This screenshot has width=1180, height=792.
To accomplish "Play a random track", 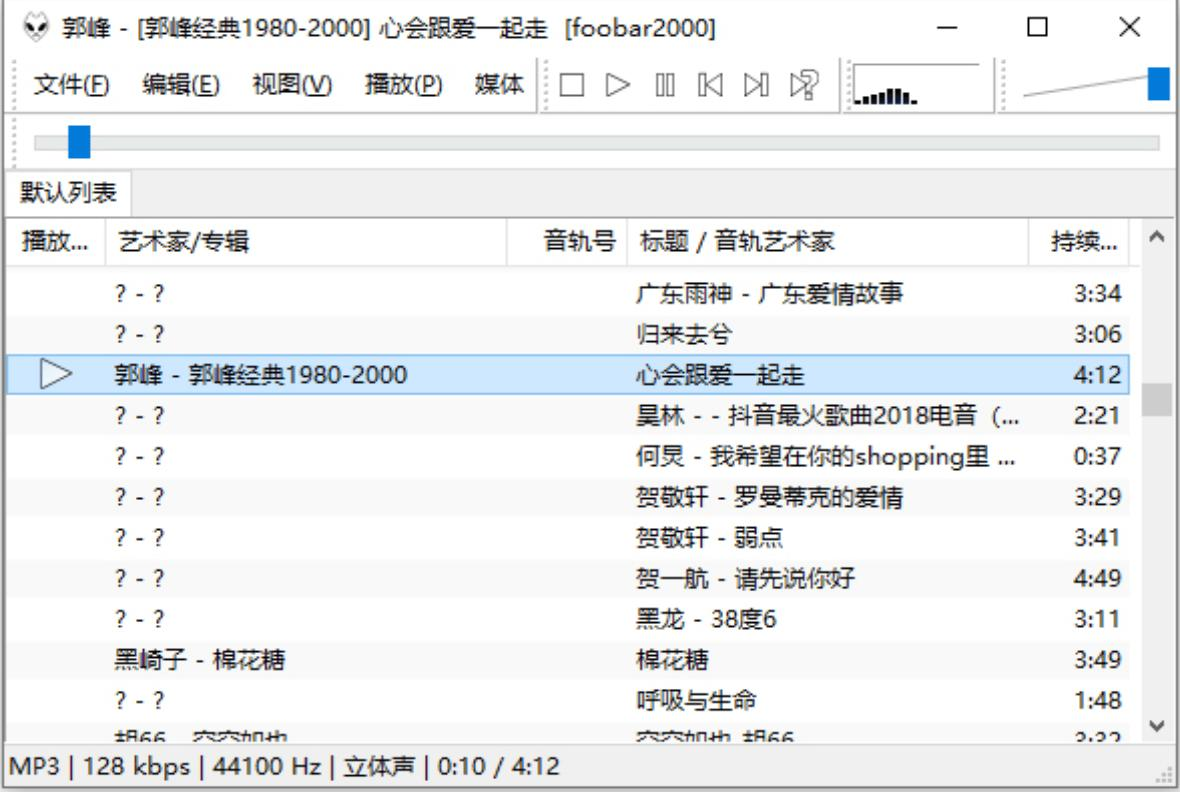I will (x=804, y=84).
